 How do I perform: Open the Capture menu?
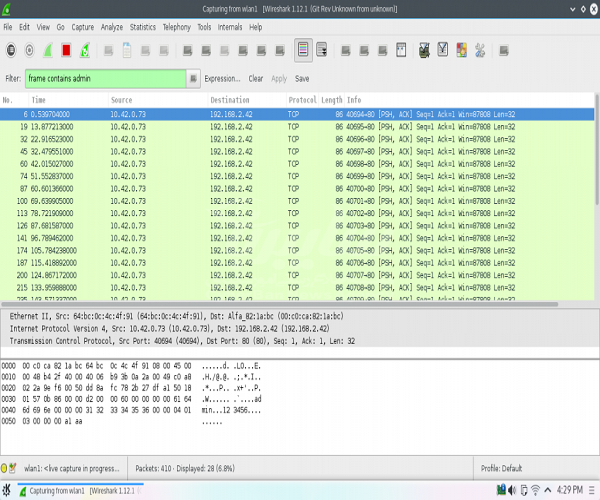[83, 27]
